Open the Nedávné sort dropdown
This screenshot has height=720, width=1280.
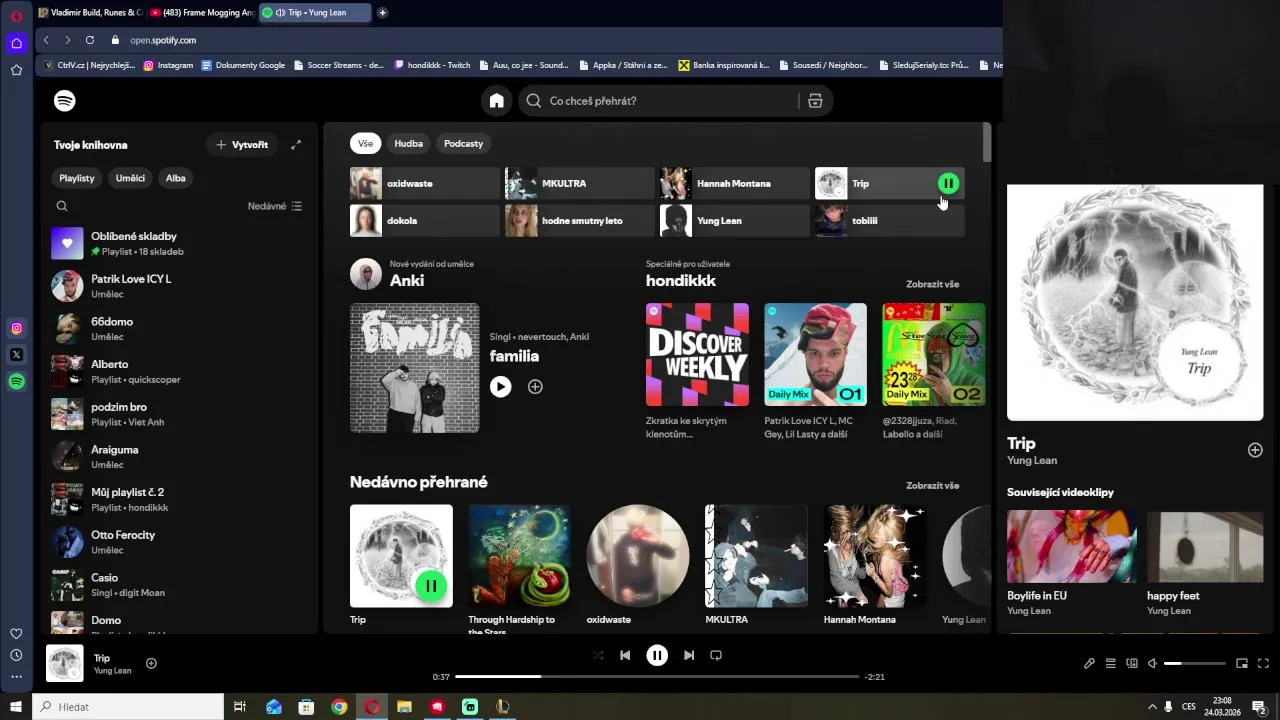click(x=275, y=206)
